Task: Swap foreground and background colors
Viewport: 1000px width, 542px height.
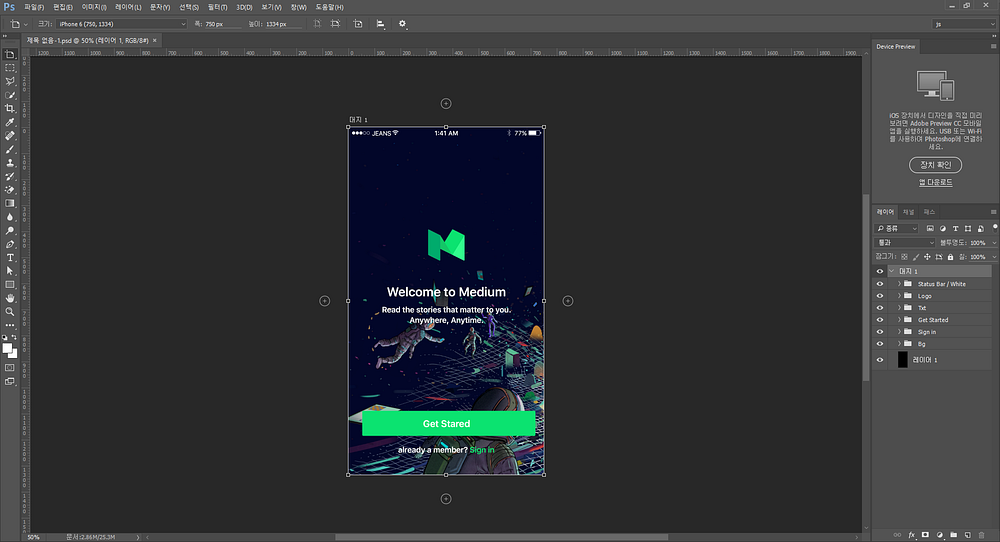Action: point(14,337)
